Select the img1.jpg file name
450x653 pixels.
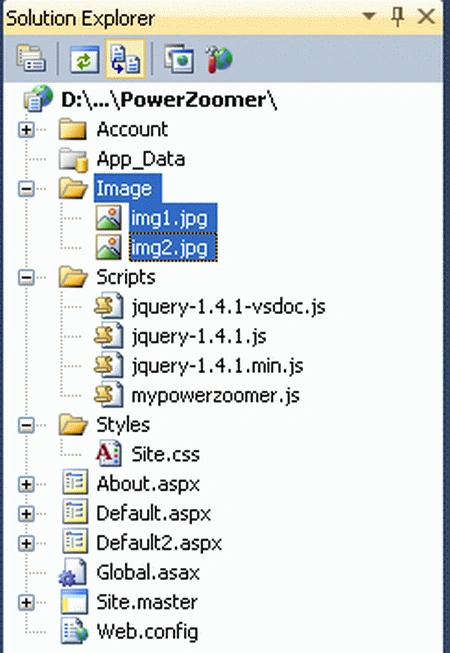coord(173,218)
